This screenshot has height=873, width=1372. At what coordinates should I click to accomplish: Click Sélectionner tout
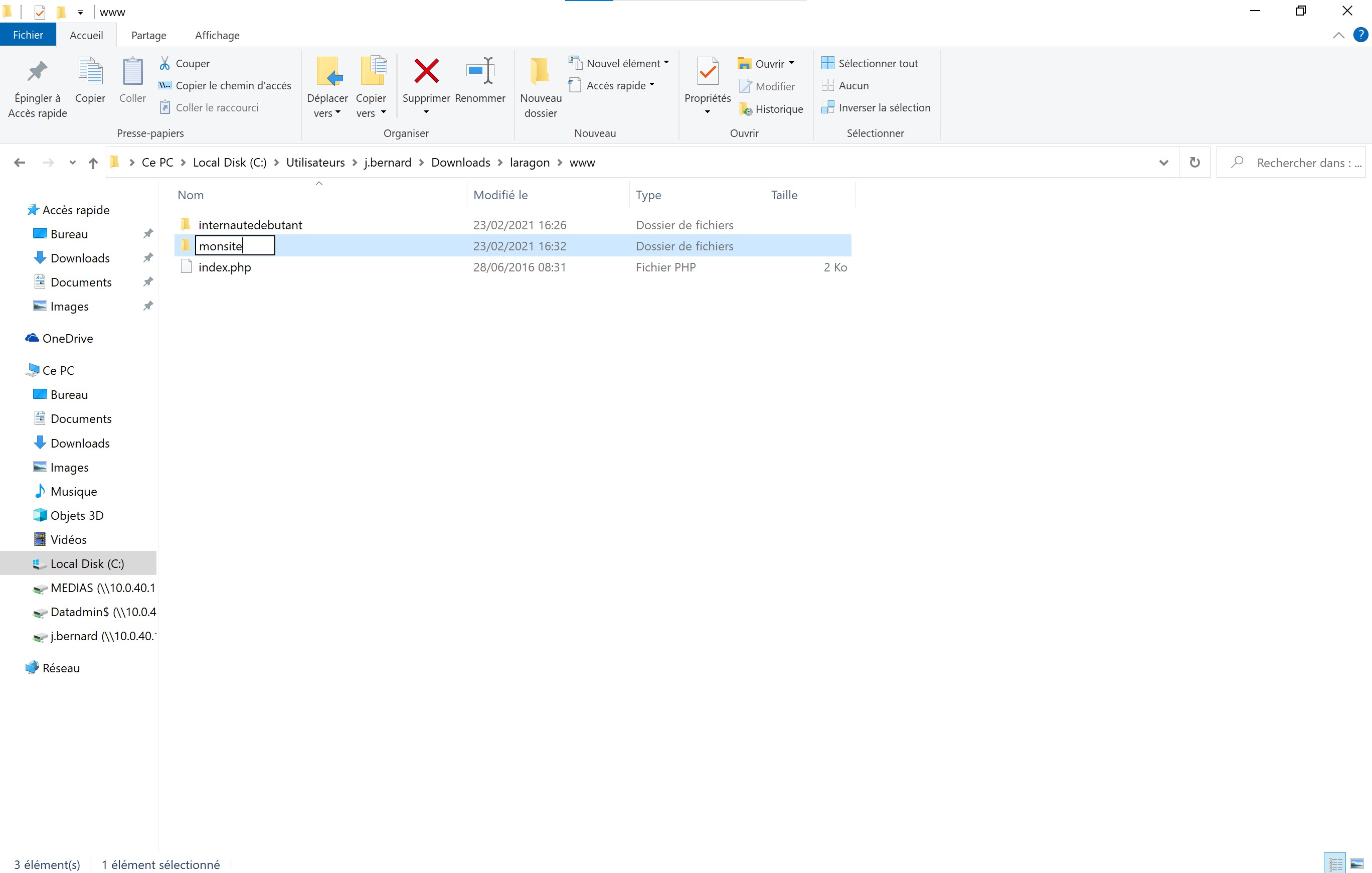point(870,63)
